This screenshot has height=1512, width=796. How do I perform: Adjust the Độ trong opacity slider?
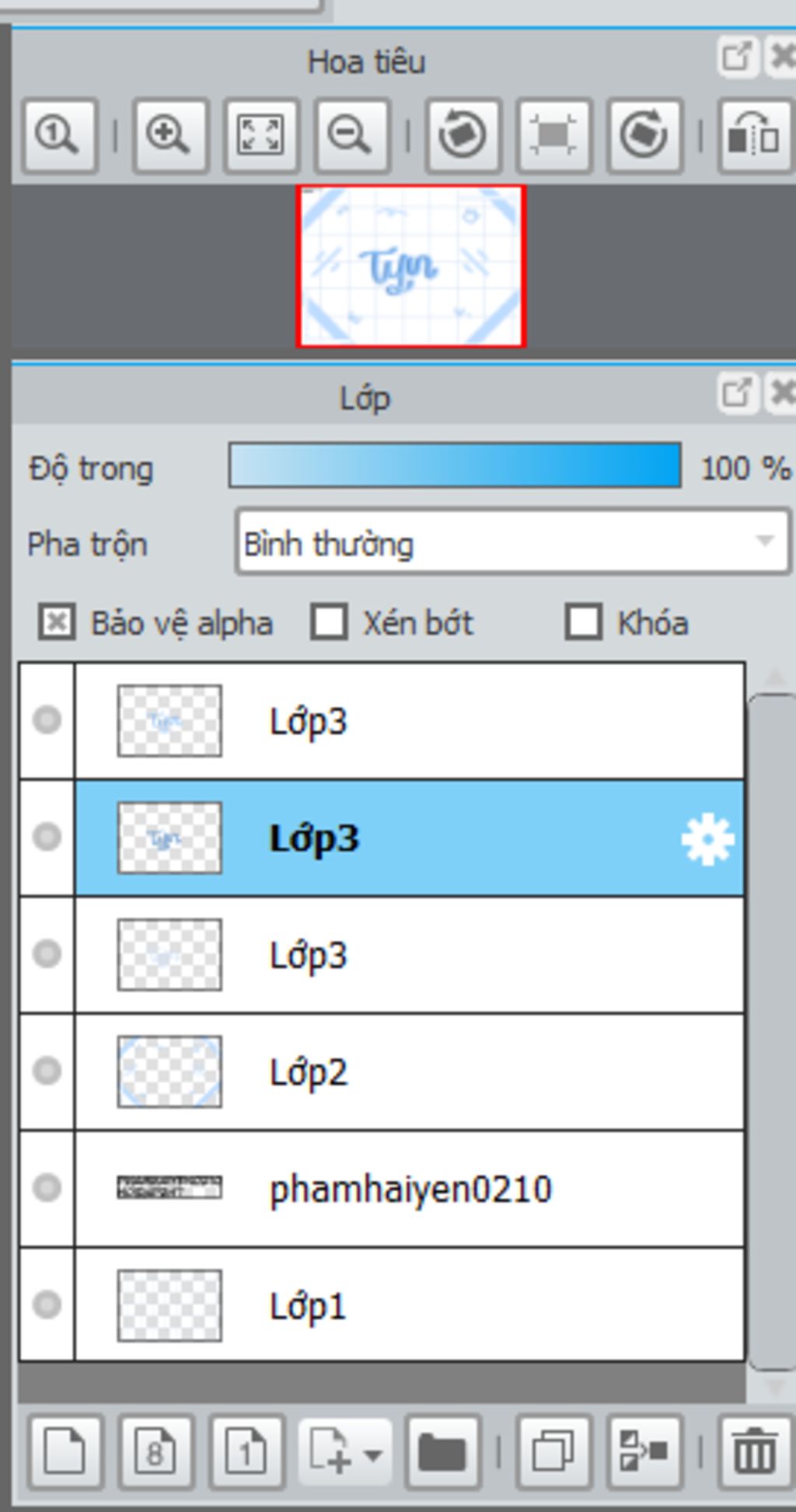click(455, 465)
